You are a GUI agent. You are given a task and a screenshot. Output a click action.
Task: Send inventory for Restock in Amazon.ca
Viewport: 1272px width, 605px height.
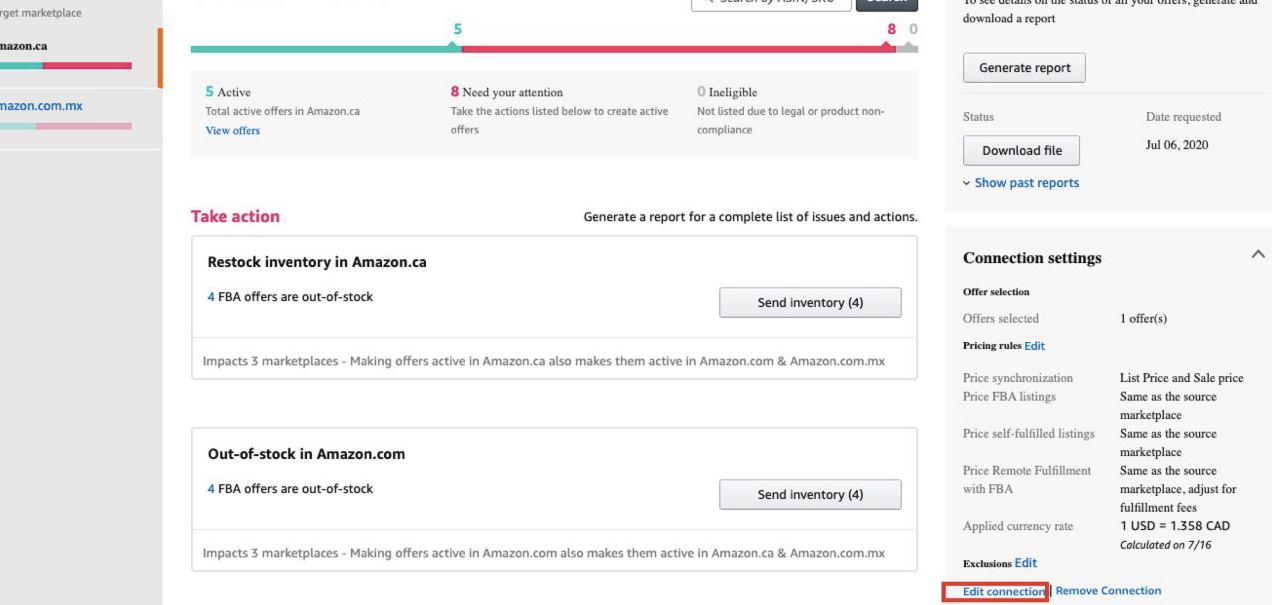[810, 302]
